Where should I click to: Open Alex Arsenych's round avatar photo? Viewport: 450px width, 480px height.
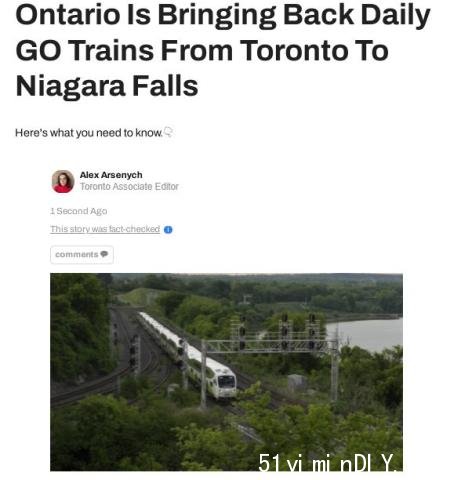point(63,181)
